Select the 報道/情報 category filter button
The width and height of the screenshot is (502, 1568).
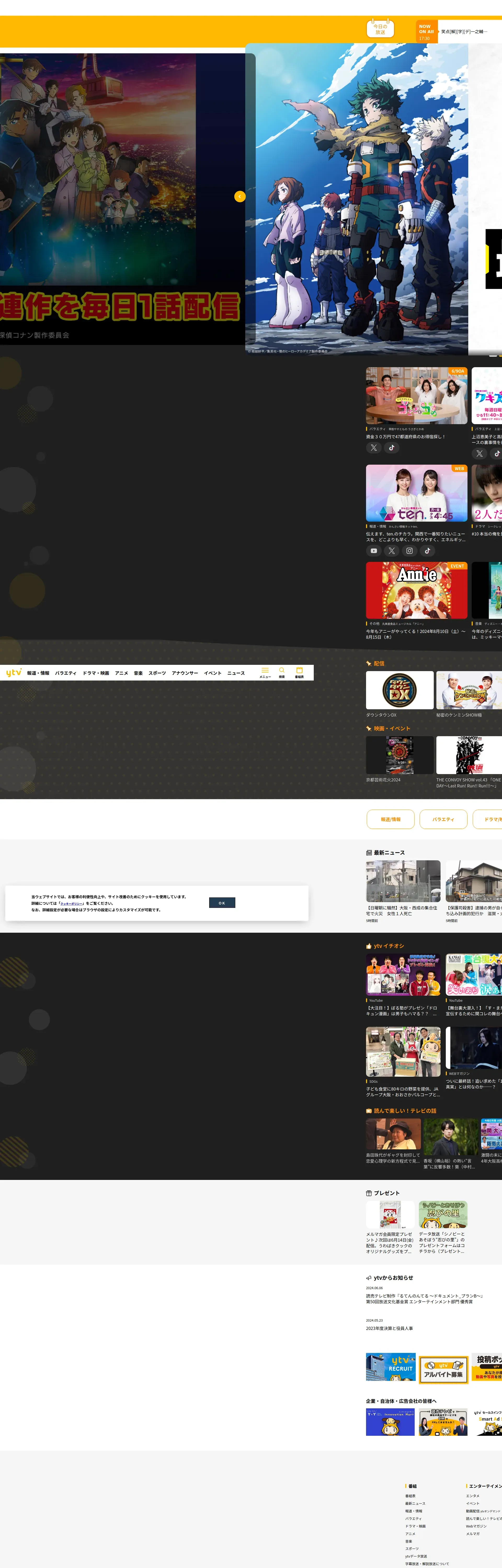click(391, 819)
